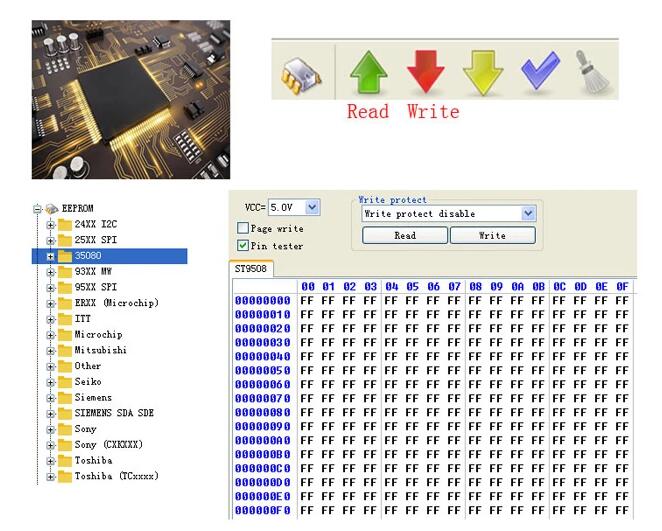The height and width of the screenshot is (531, 662).
Task: Expand the 24XX I2C tree node
Action: pos(50,225)
